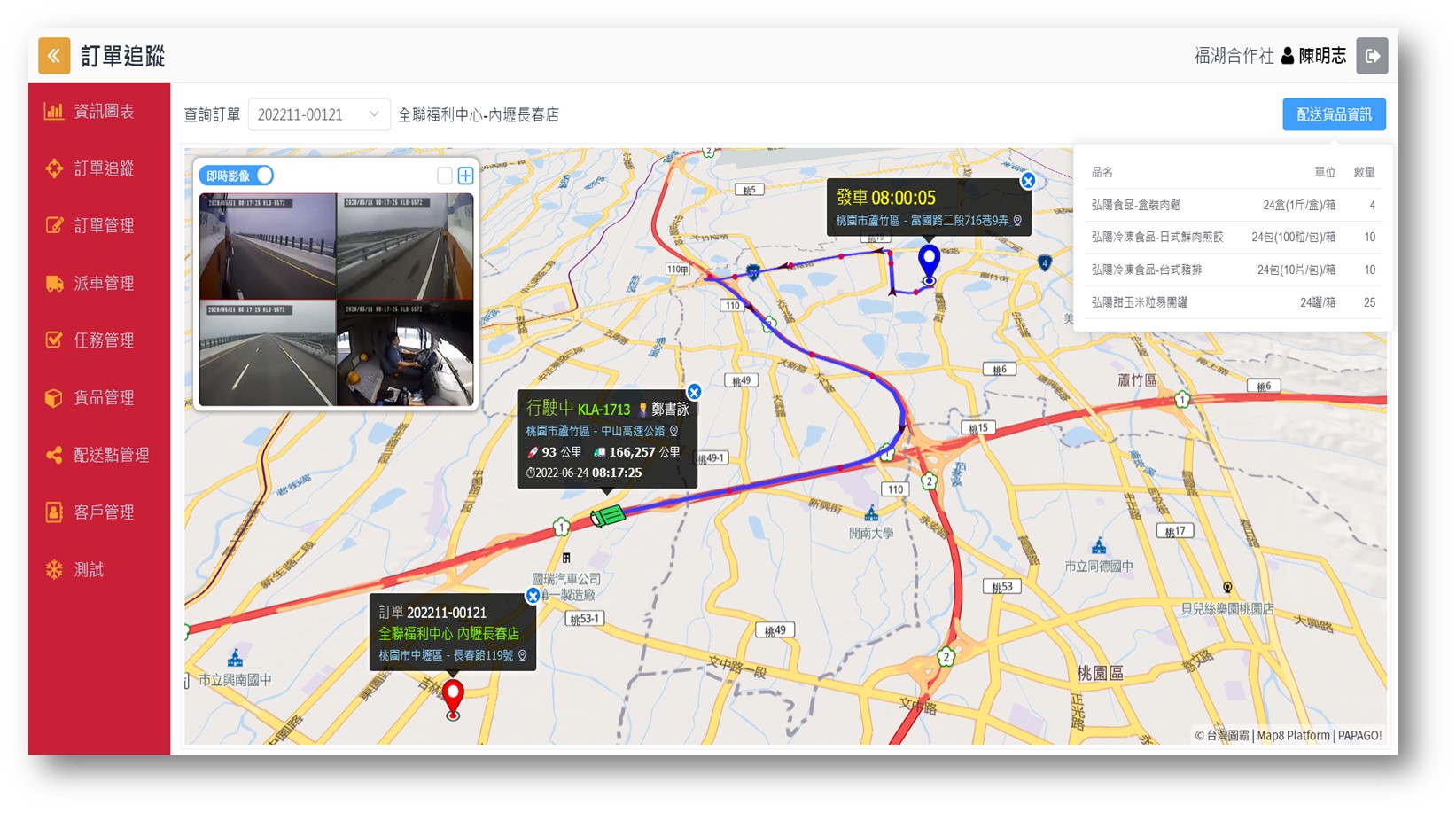Select row 弘陽冷凍食品-日式鮮肉煎餃
This screenshot has height=813, width=1456.
pos(1233,237)
